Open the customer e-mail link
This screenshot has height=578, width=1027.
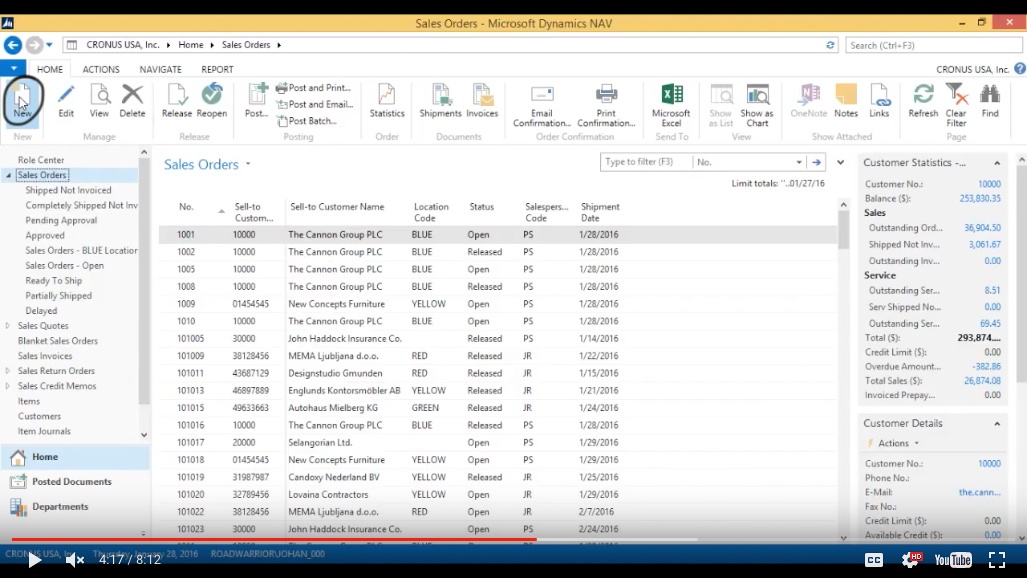click(x=979, y=492)
